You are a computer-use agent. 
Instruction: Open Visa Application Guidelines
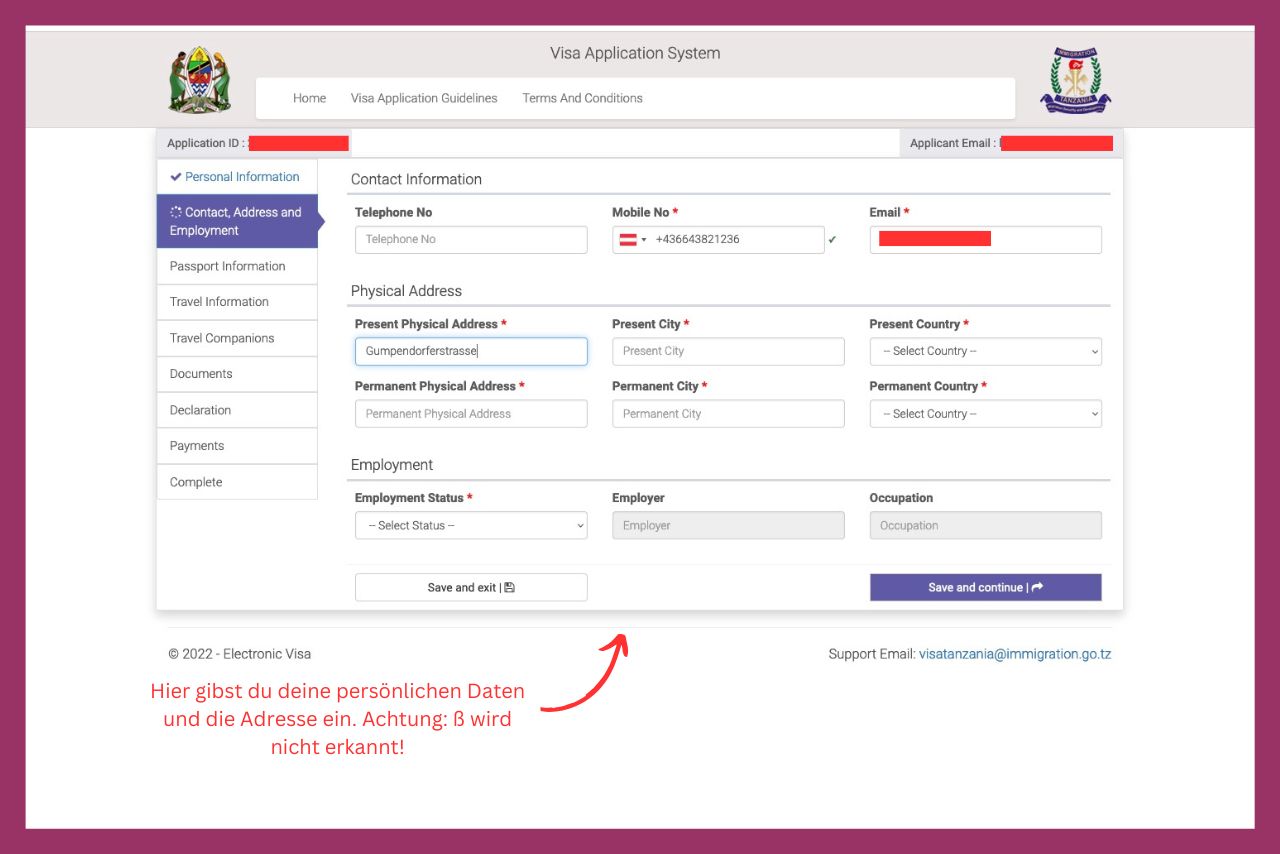tap(424, 98)
